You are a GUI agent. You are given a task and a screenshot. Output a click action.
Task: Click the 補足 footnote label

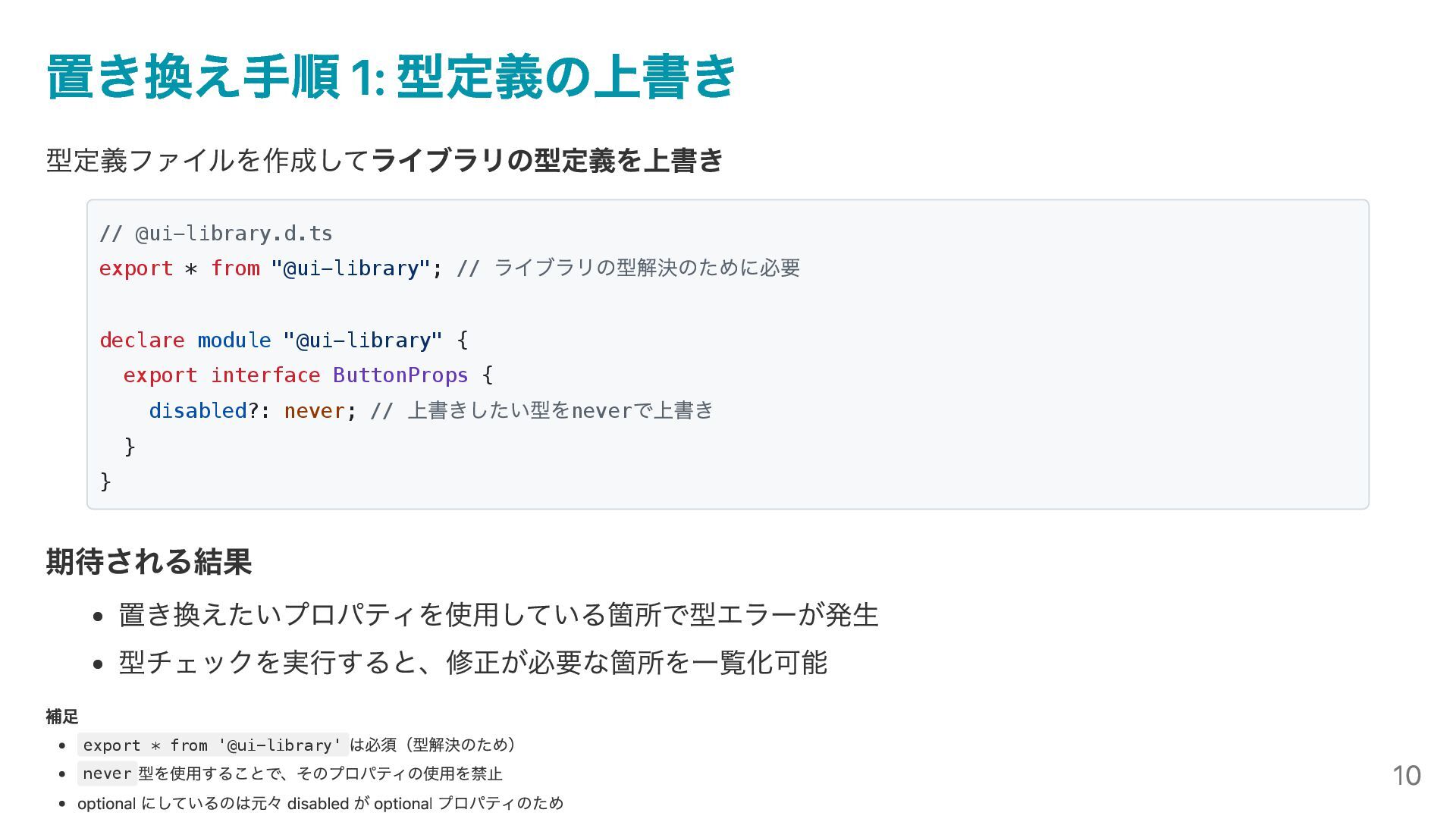coord(61,717)
